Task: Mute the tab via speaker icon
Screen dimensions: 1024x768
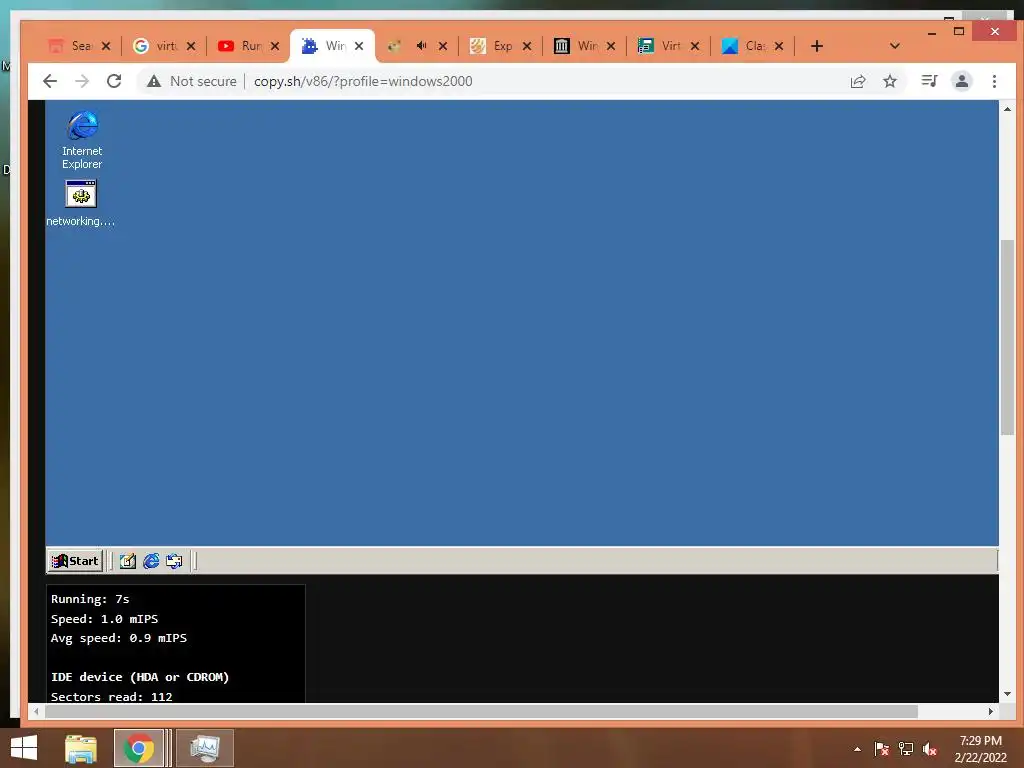Action: (x=421, y=46)
